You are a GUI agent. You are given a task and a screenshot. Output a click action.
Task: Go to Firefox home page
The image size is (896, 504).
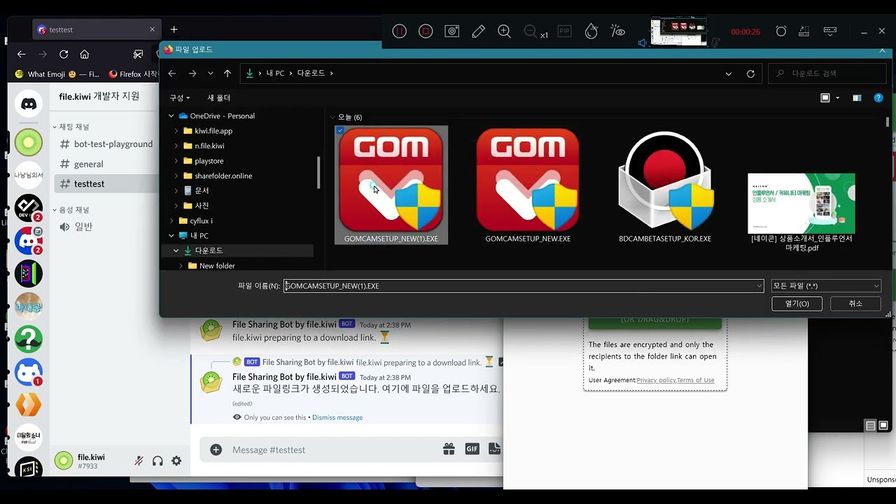coord(85,54)
